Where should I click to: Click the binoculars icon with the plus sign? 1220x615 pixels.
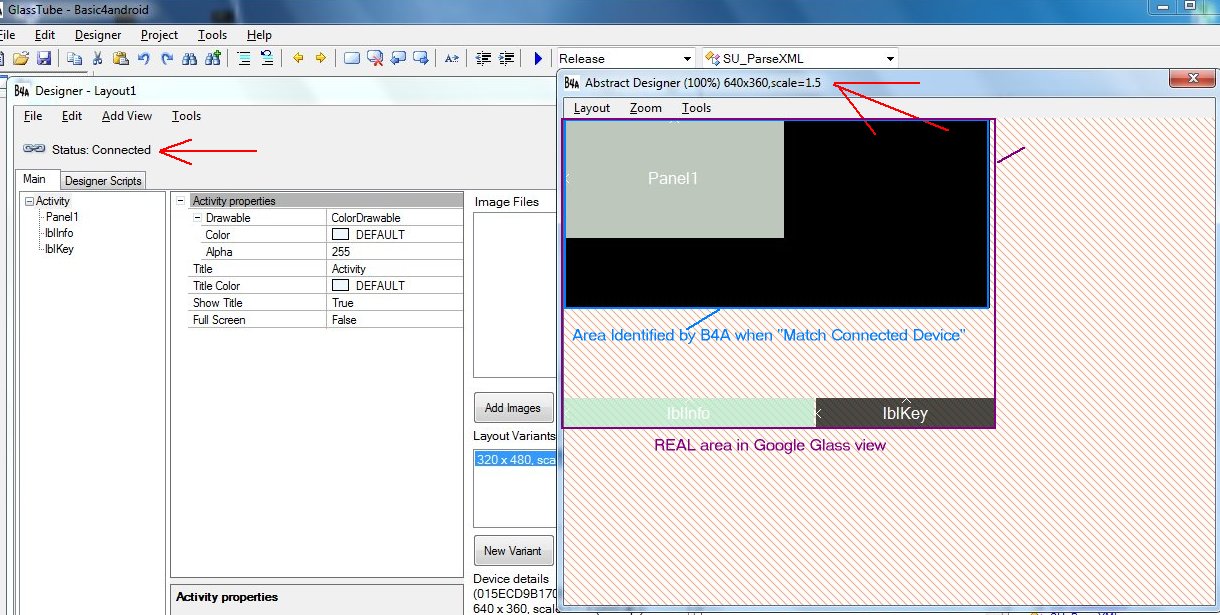tap(212, 58)
